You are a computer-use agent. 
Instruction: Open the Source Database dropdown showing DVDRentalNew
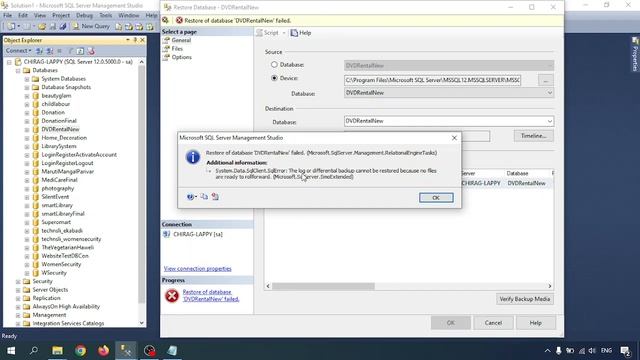point(449,93)
